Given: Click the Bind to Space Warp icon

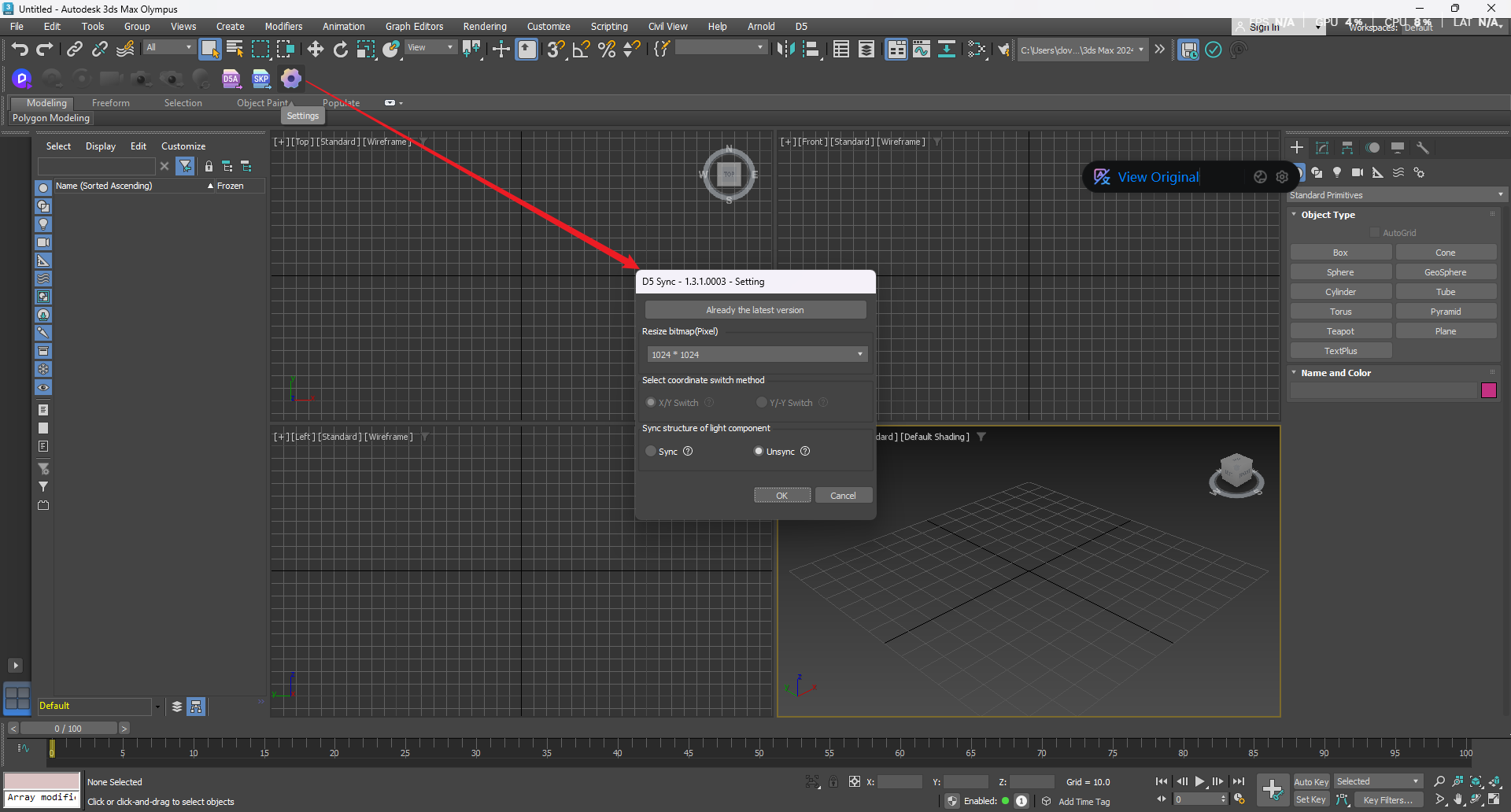Looking at the screenshot, I should coord(125,50).
